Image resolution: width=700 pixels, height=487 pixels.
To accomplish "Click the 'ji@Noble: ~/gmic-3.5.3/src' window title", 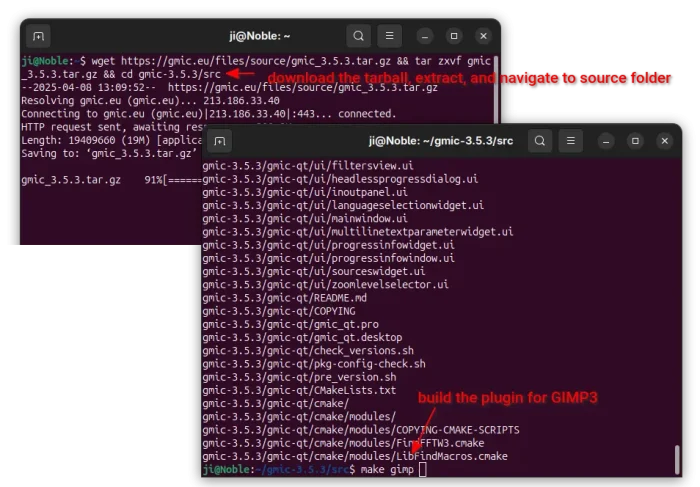I will [x=441, y=141].
